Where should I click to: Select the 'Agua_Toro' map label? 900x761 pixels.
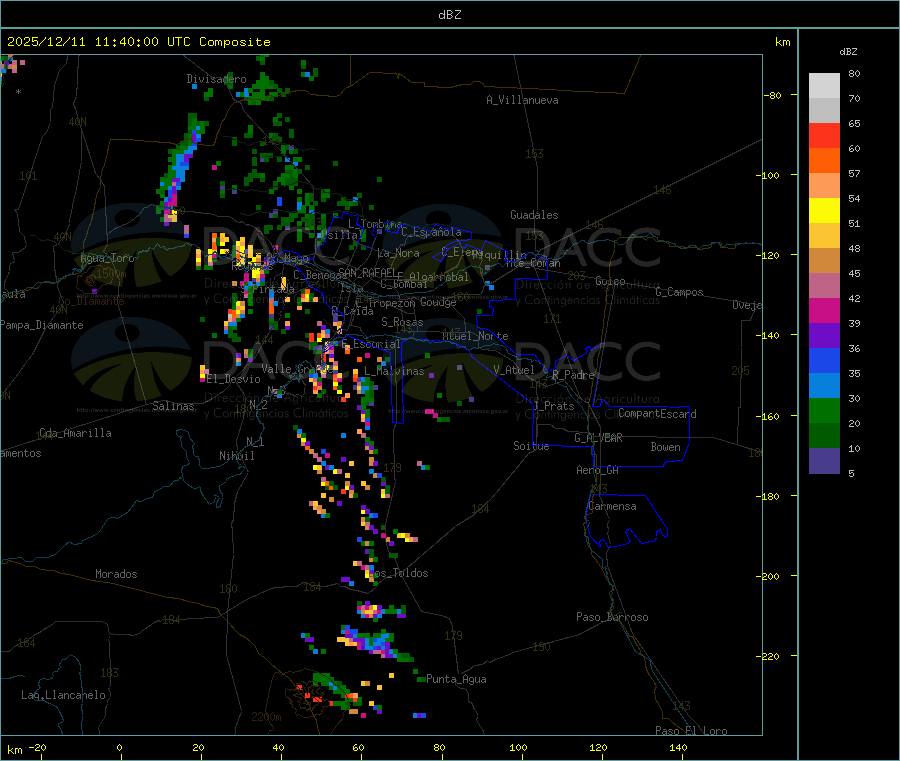107,258
